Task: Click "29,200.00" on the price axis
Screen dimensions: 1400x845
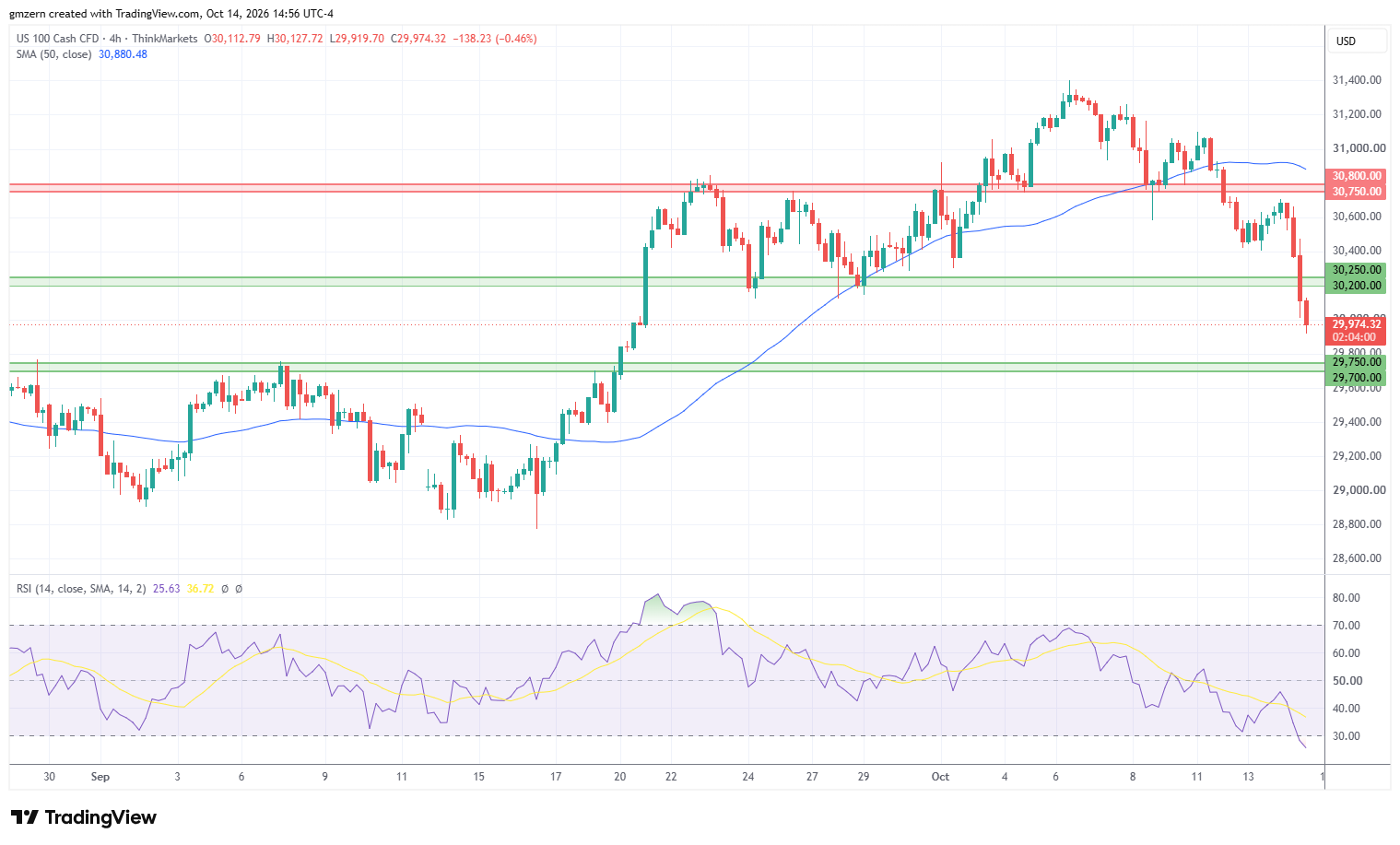Action: pos(1357,456)
